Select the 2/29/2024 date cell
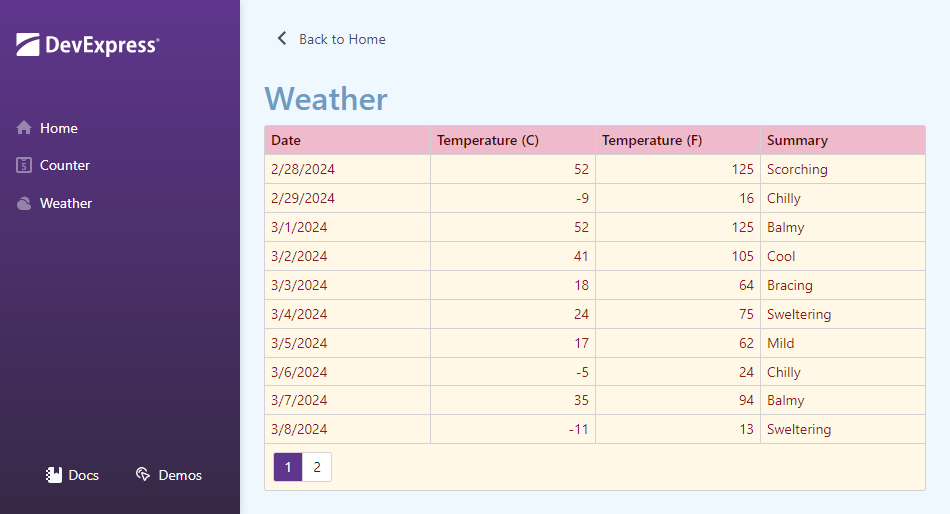This screenshot has height=514, width=950. [348, 198]
